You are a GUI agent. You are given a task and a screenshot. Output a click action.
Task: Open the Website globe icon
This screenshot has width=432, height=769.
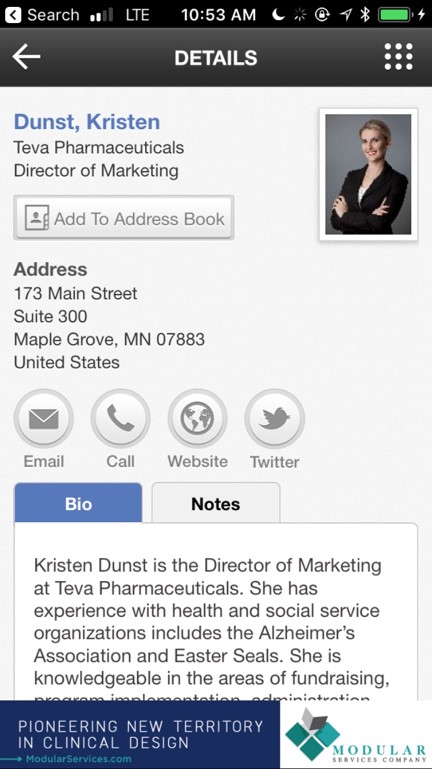coord(198,419)
